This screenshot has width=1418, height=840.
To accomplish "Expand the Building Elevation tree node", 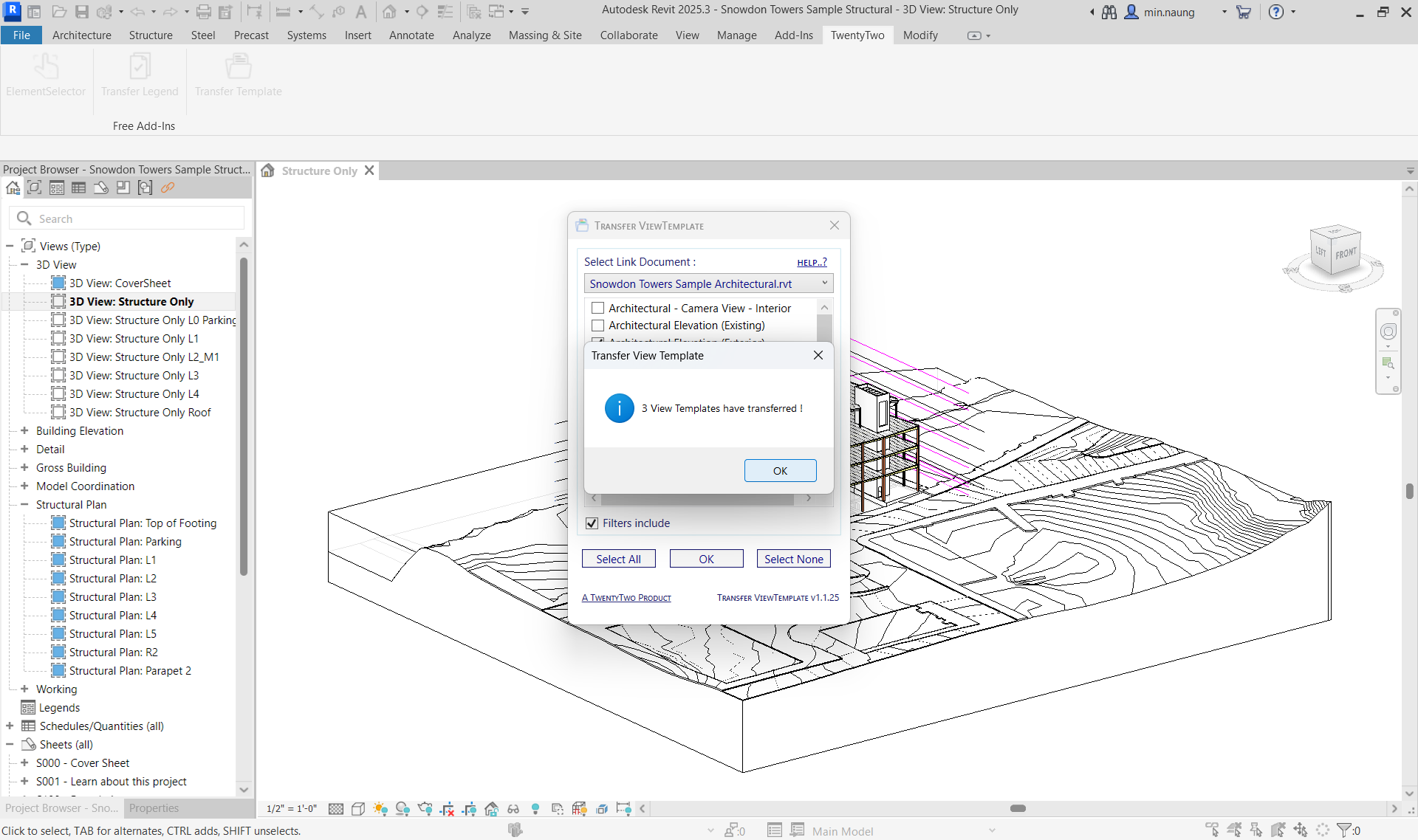I will tap(24, 430).
